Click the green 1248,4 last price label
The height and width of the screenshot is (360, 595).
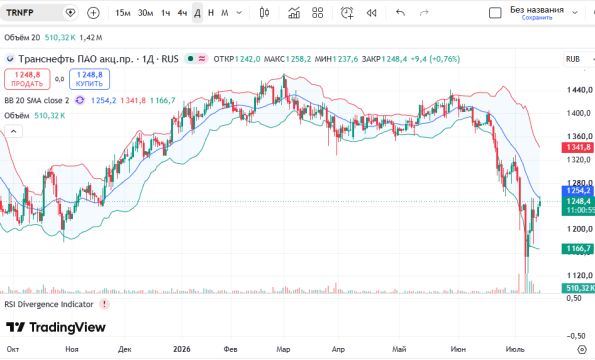[x=578, y=201]
